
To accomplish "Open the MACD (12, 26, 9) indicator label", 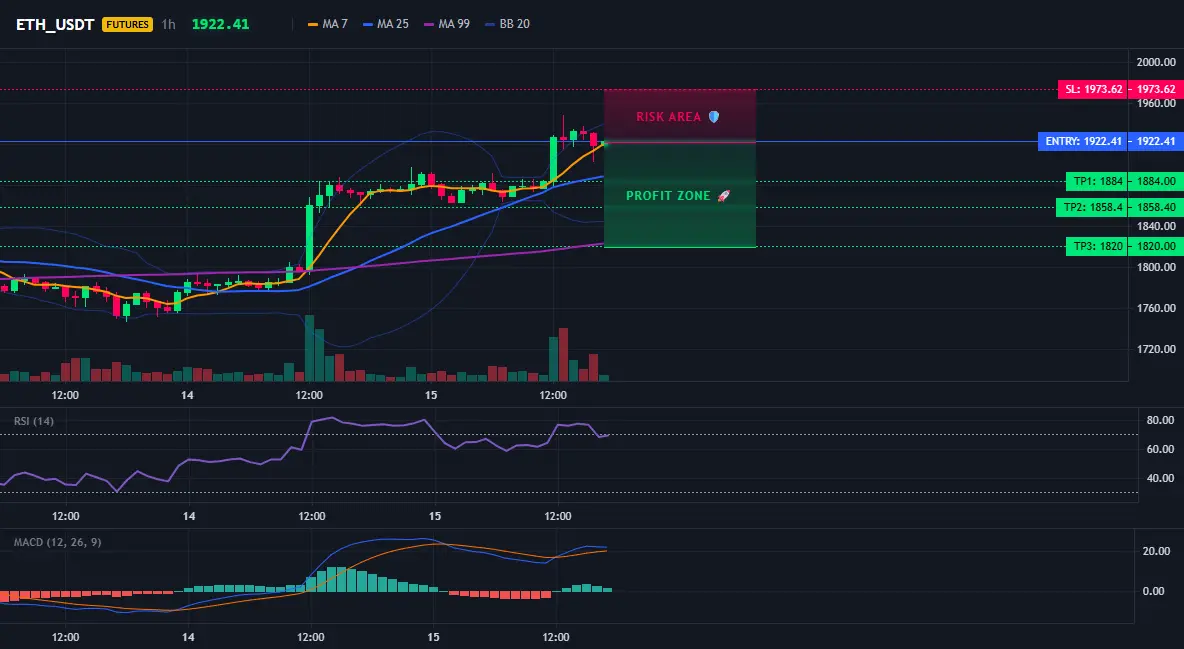I will (57, 542).
